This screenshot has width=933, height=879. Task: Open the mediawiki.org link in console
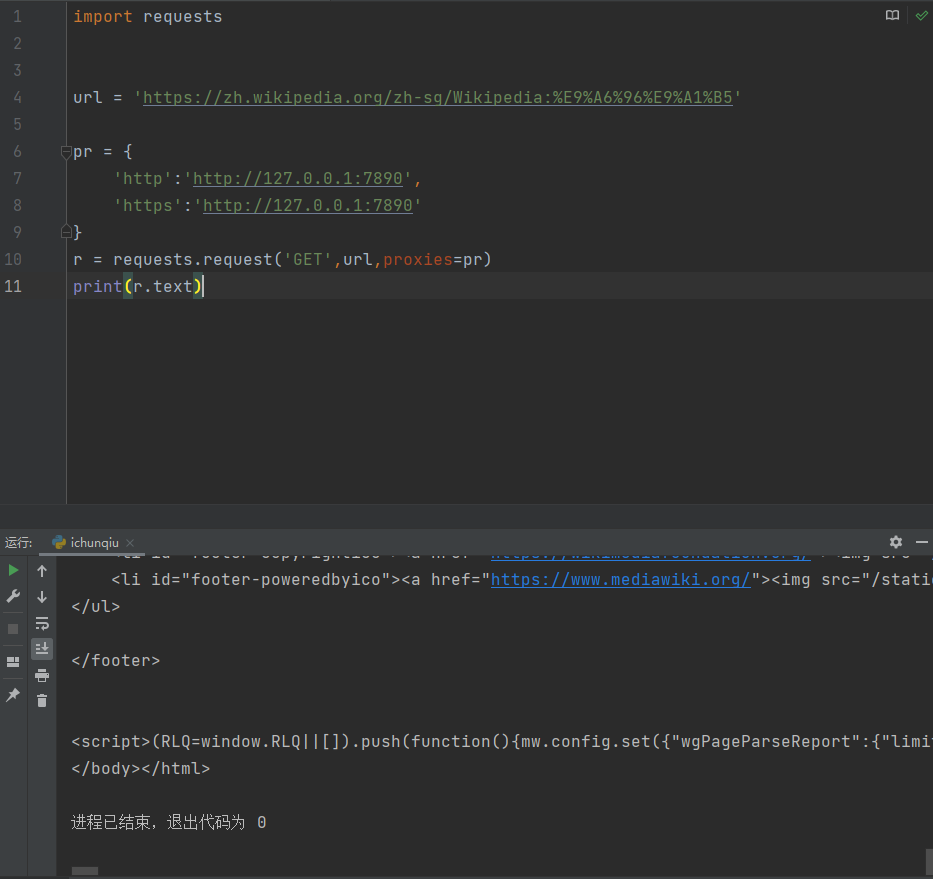(620, 580)
